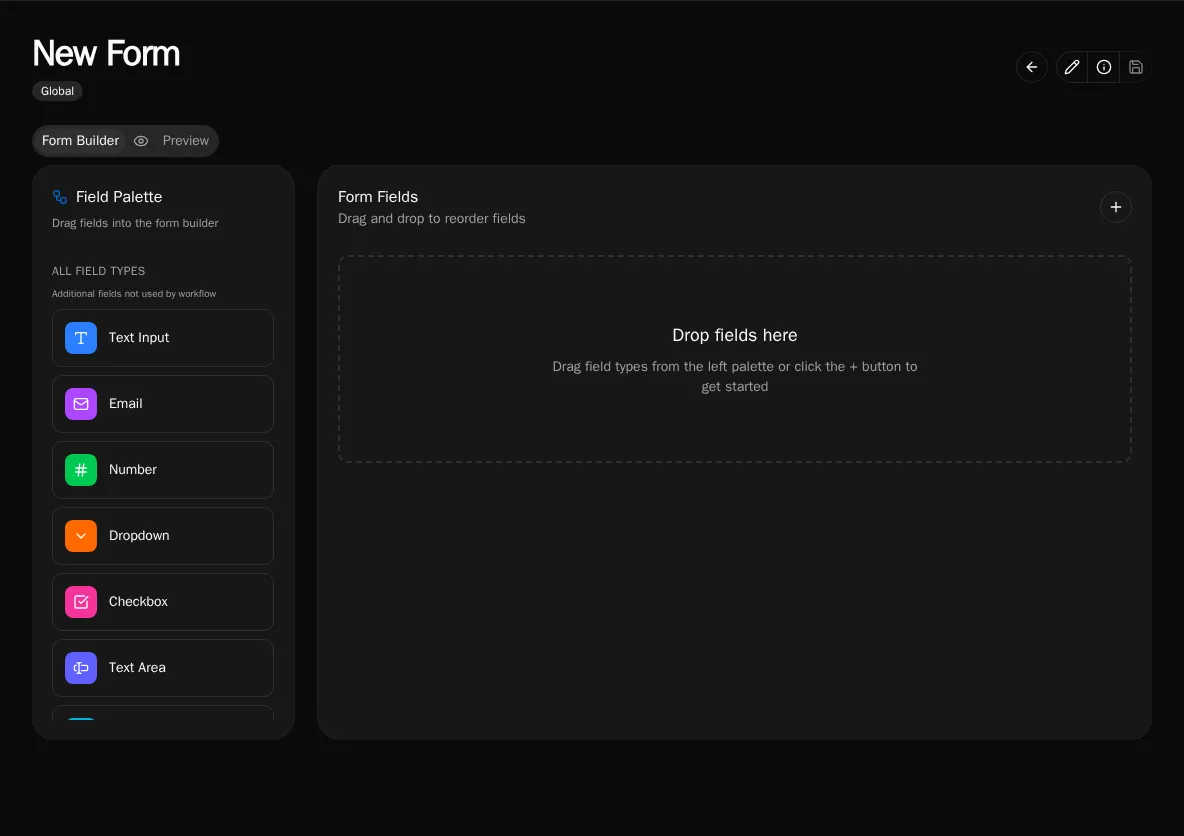
Task: Click the green Number hash icon
Action: (81, 470)
